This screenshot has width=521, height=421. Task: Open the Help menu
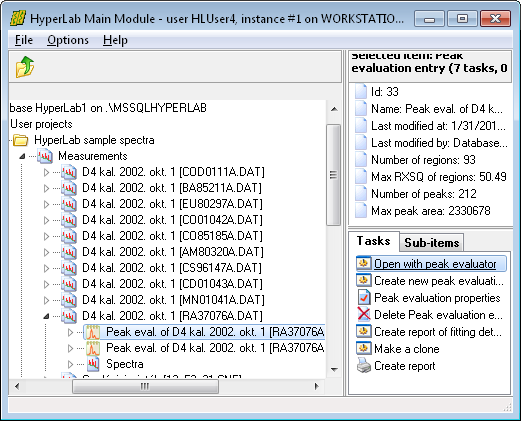click(x=115, y=40)
